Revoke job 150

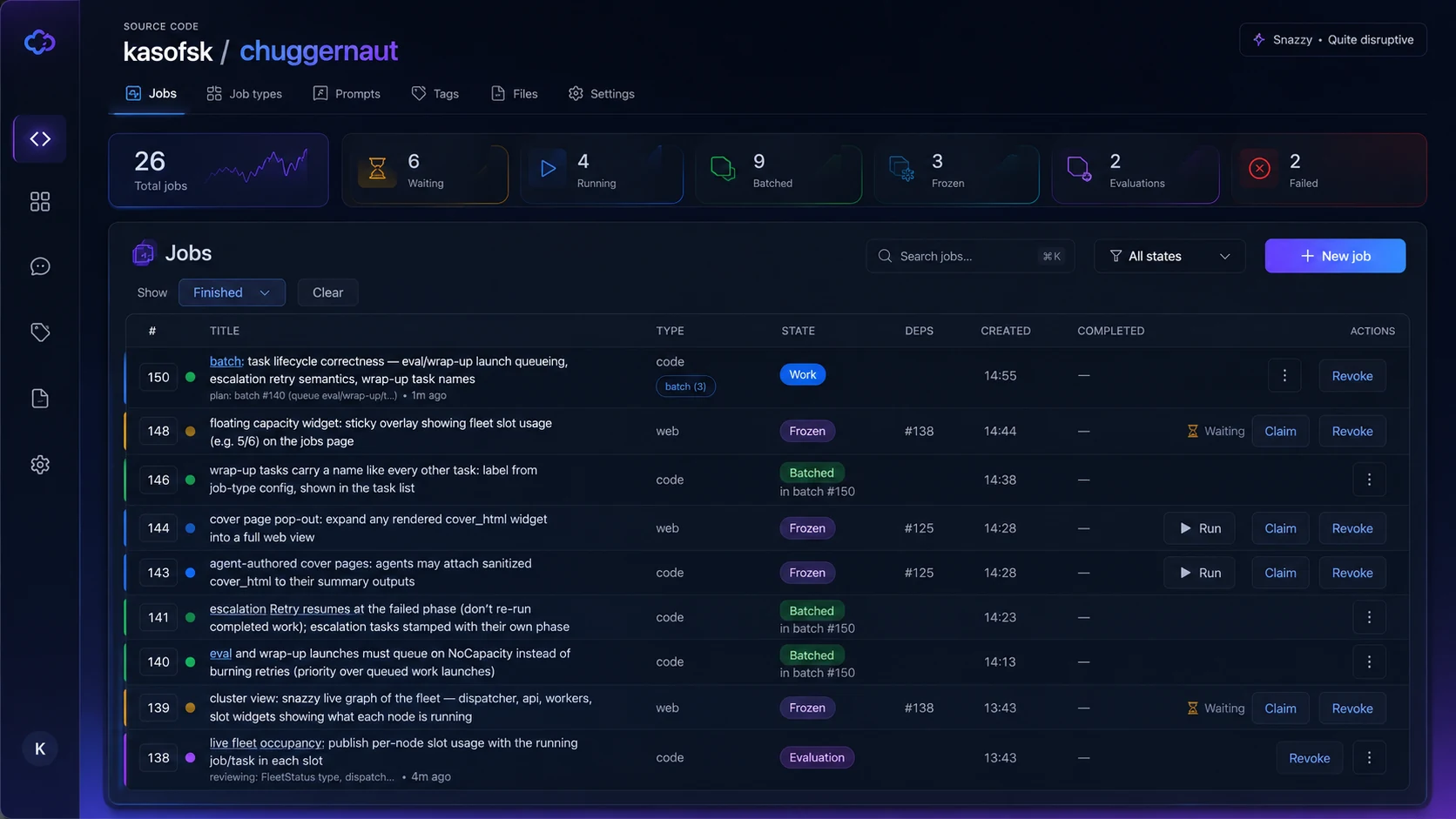[1352, 376]
